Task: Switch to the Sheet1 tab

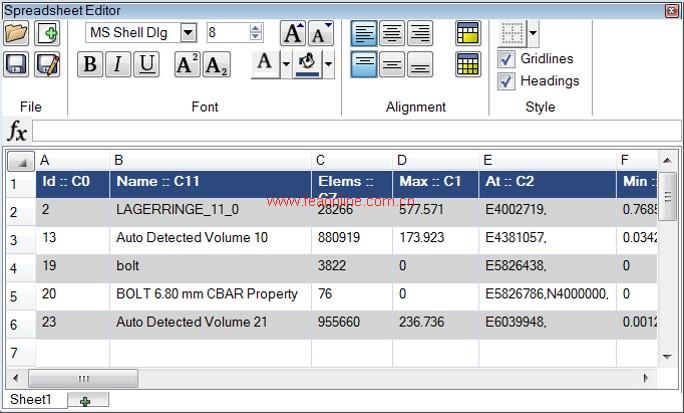Action: click(x=31, y=400)
